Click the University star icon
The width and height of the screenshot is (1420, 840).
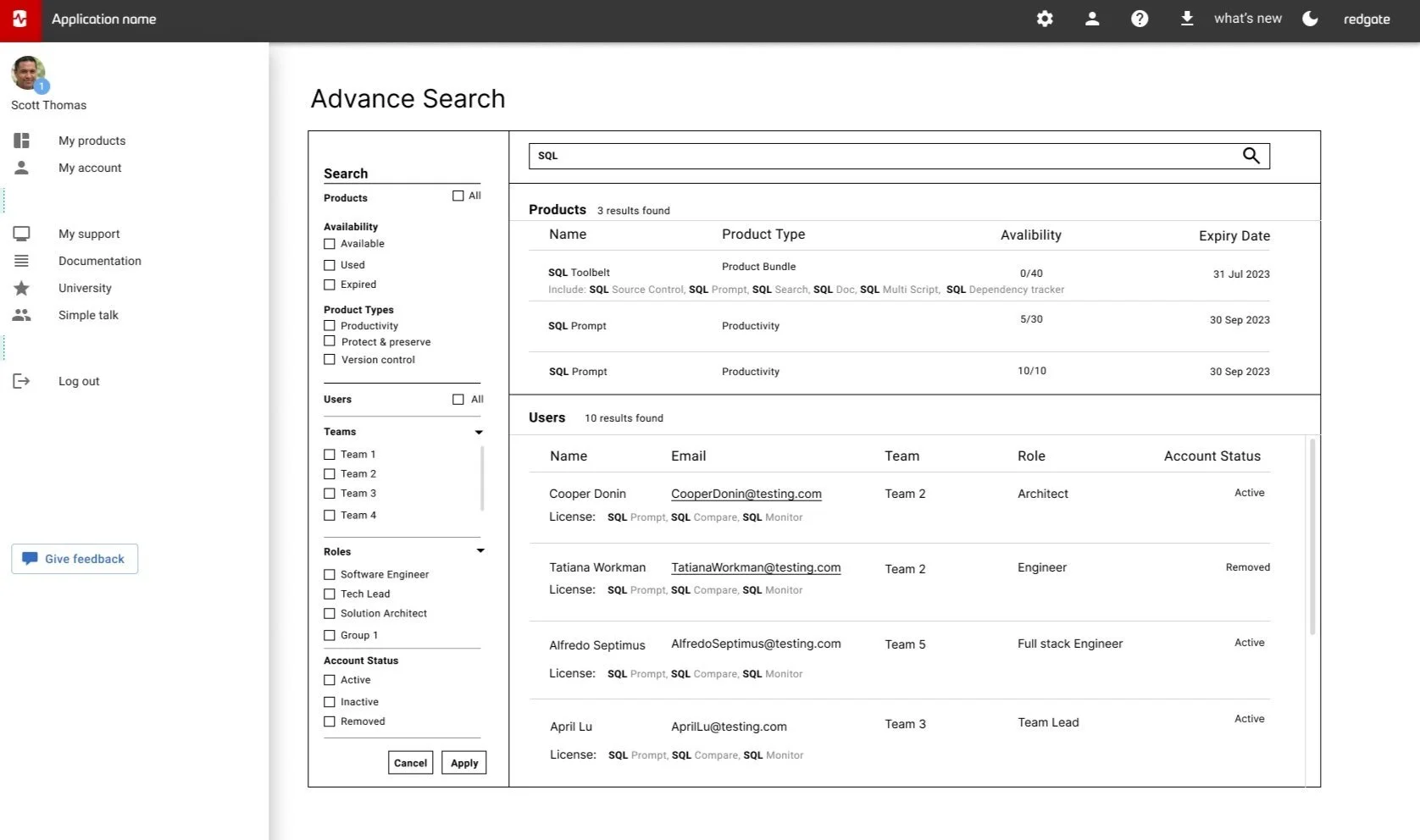(x=22, y=288)
